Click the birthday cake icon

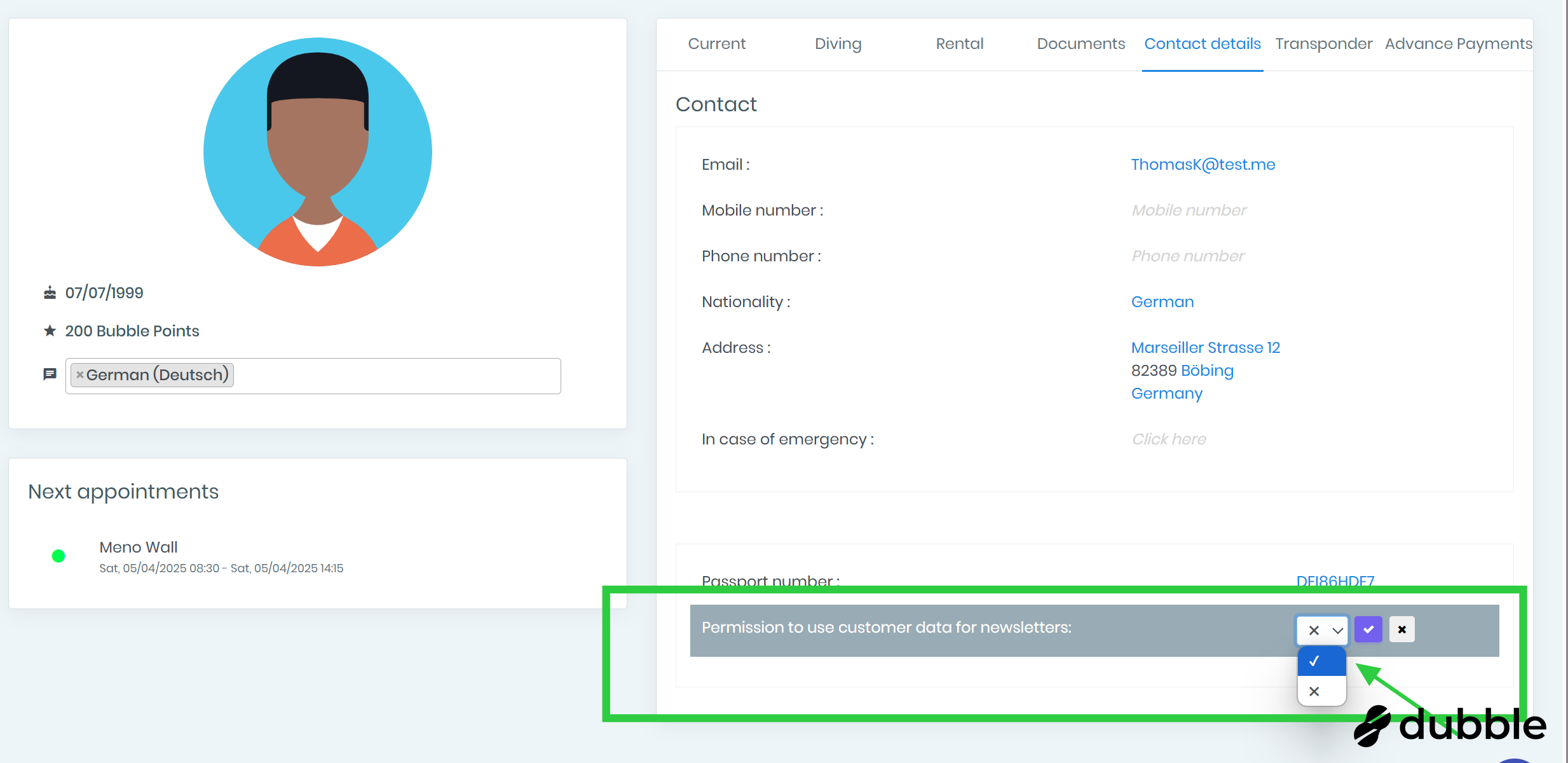pyautogui.click(x=50, y=292)
